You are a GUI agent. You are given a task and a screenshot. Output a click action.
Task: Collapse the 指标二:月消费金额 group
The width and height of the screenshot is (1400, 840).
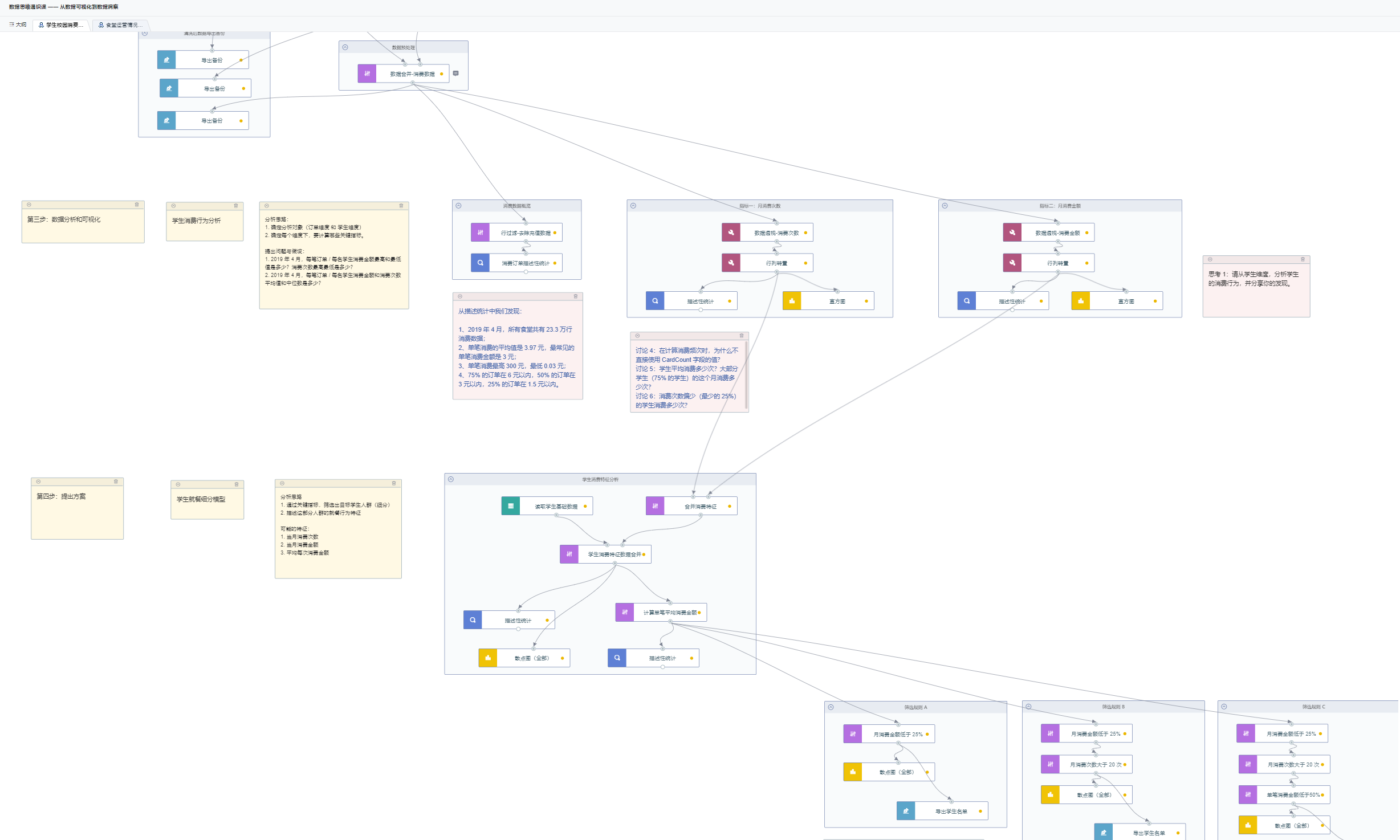pyautogui.click(x=945, y=206)
